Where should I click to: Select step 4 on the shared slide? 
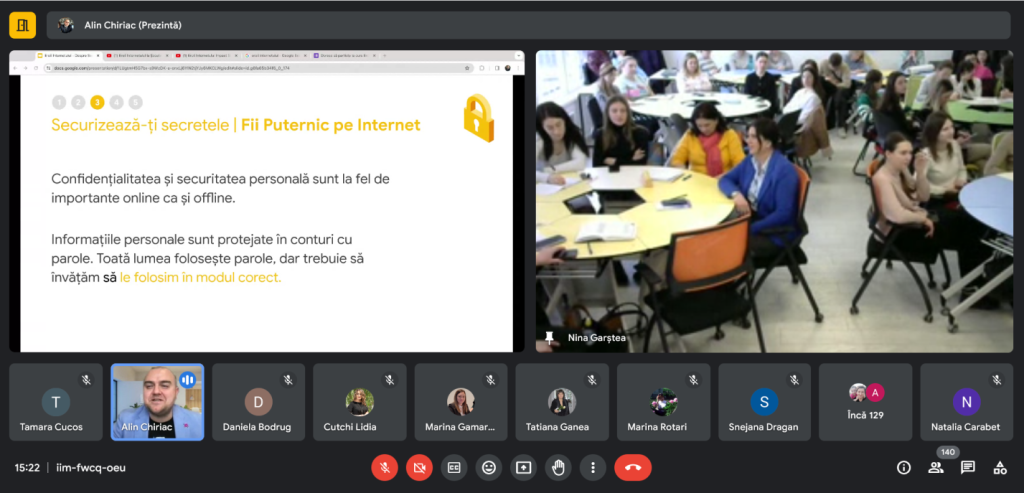click(x=116, y=102)
